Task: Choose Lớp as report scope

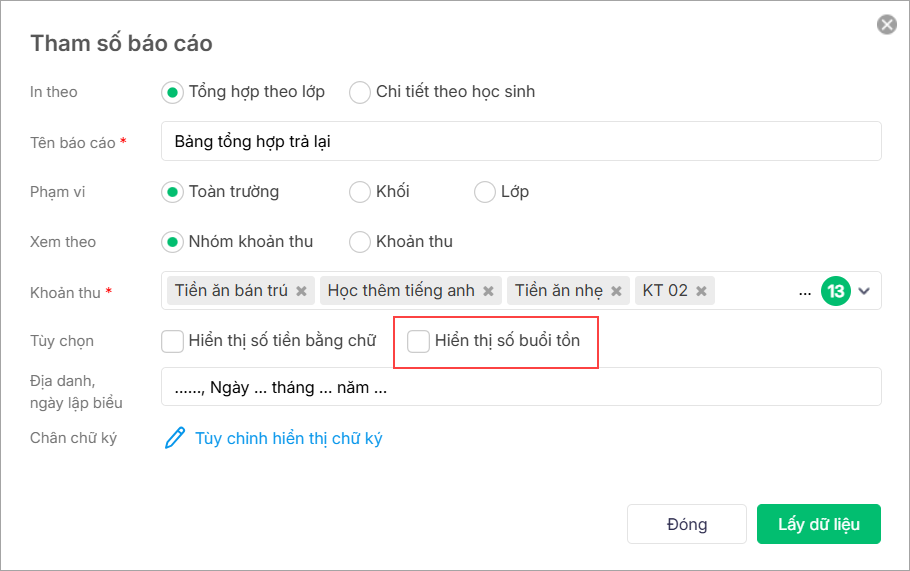Action: (485, 191)
